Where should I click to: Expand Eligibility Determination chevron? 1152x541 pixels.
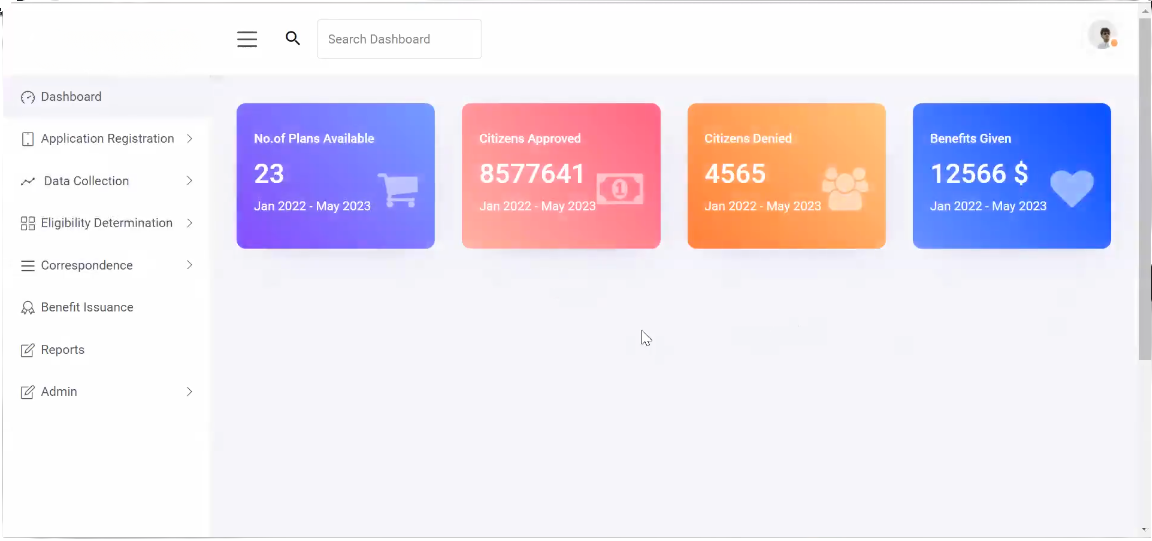[x=189, y=223]
